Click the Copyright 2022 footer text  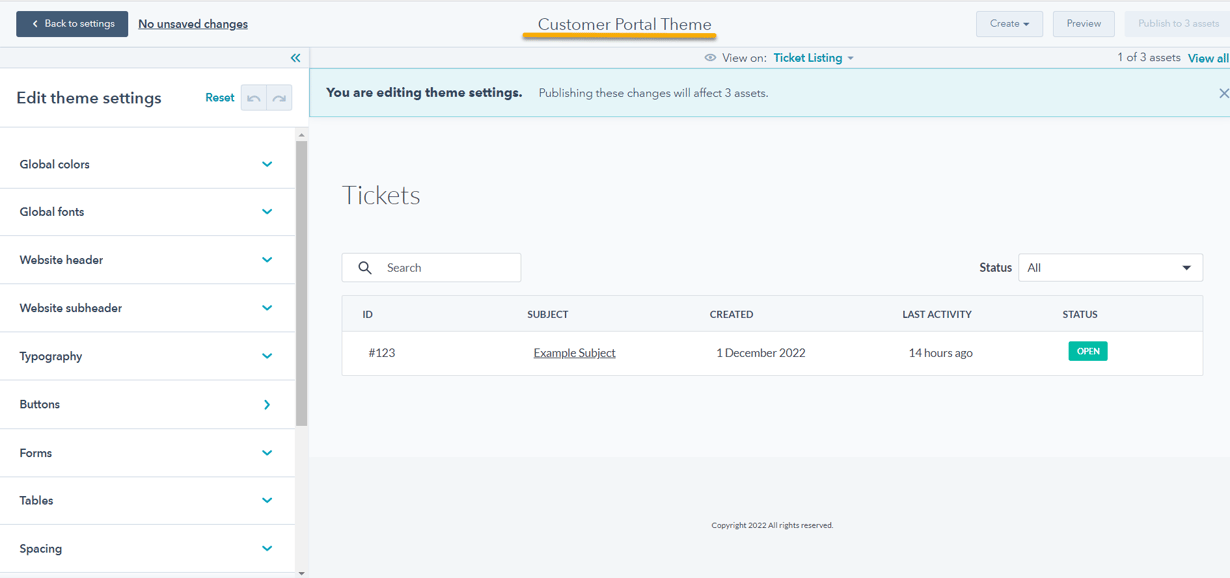[x=772, y=525]
